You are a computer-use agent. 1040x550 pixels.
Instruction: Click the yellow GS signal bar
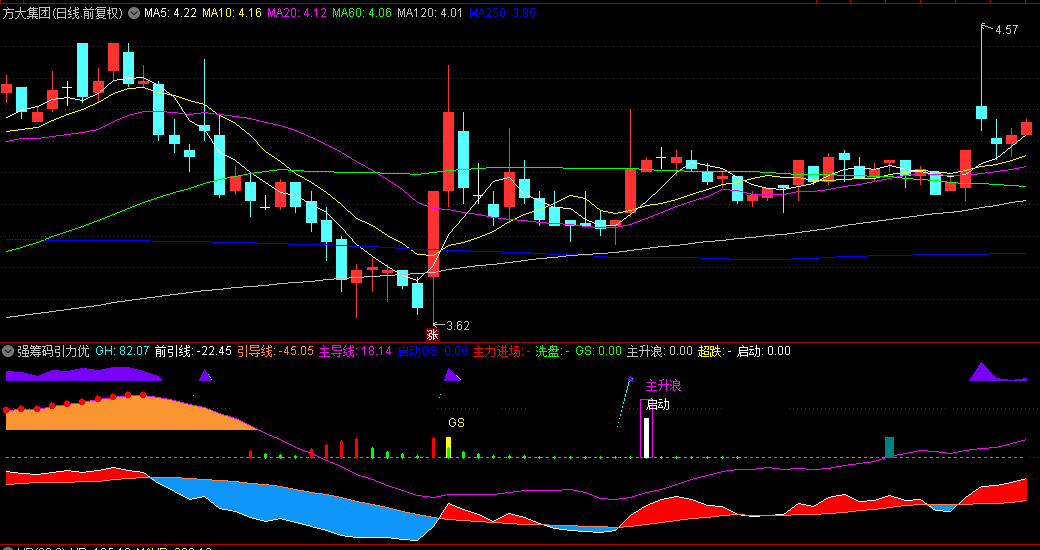[448, 447]
